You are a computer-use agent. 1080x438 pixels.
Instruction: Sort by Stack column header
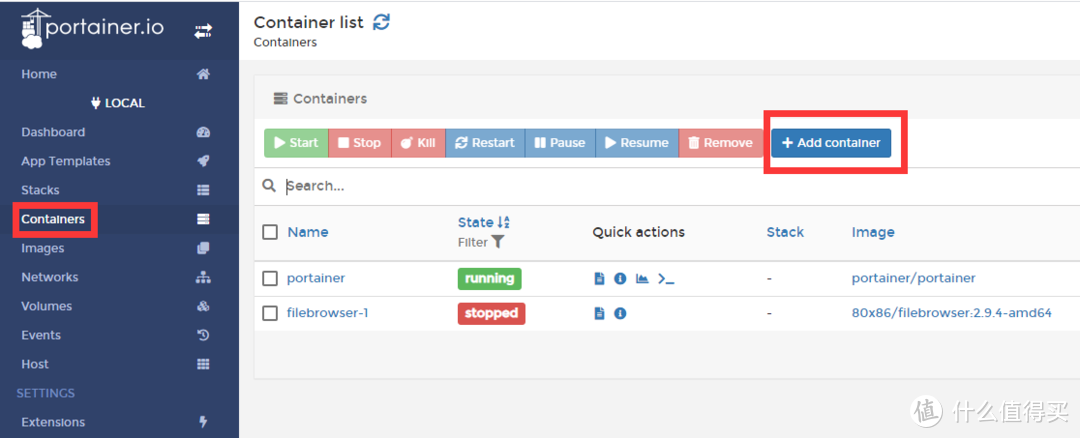point(785,232)
